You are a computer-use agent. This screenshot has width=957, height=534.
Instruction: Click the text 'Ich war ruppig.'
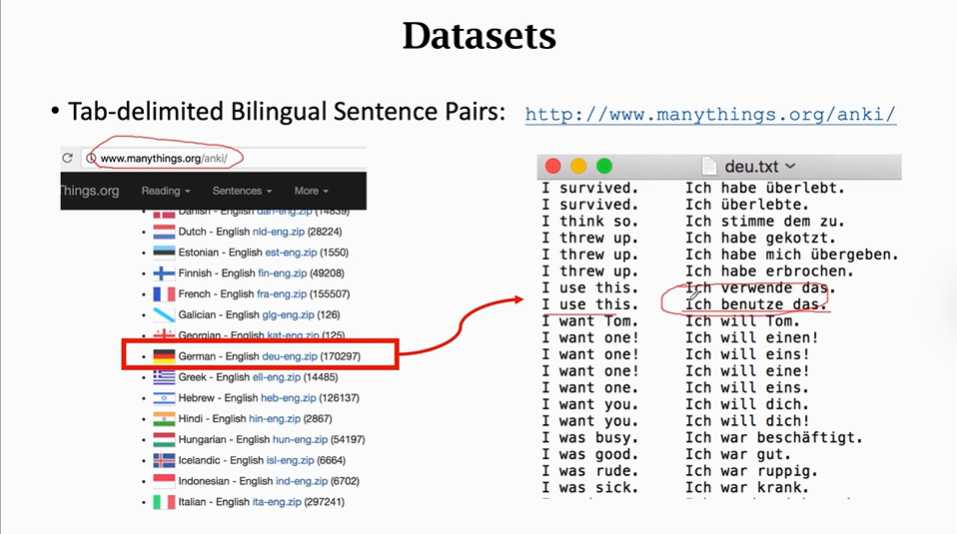[751, 471]
